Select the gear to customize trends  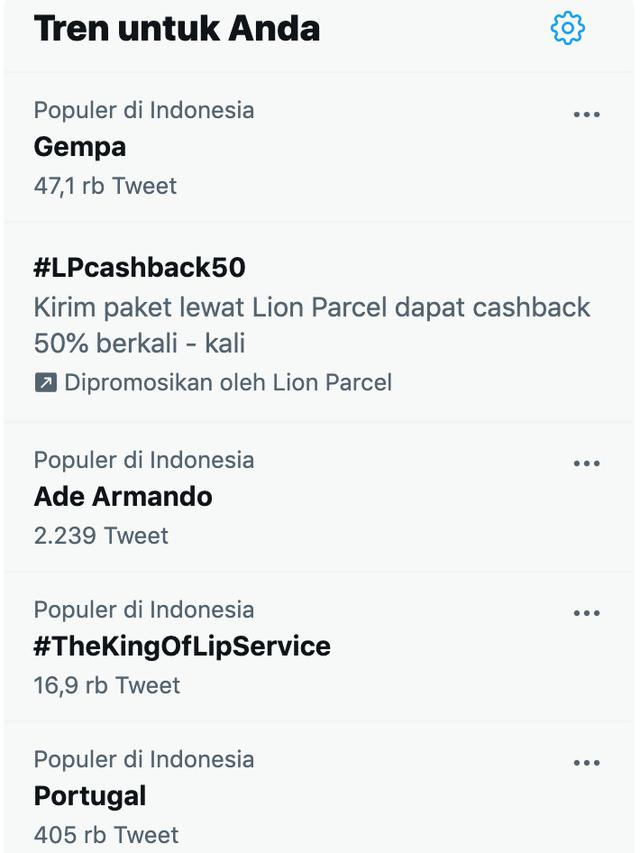pos(568,30)
